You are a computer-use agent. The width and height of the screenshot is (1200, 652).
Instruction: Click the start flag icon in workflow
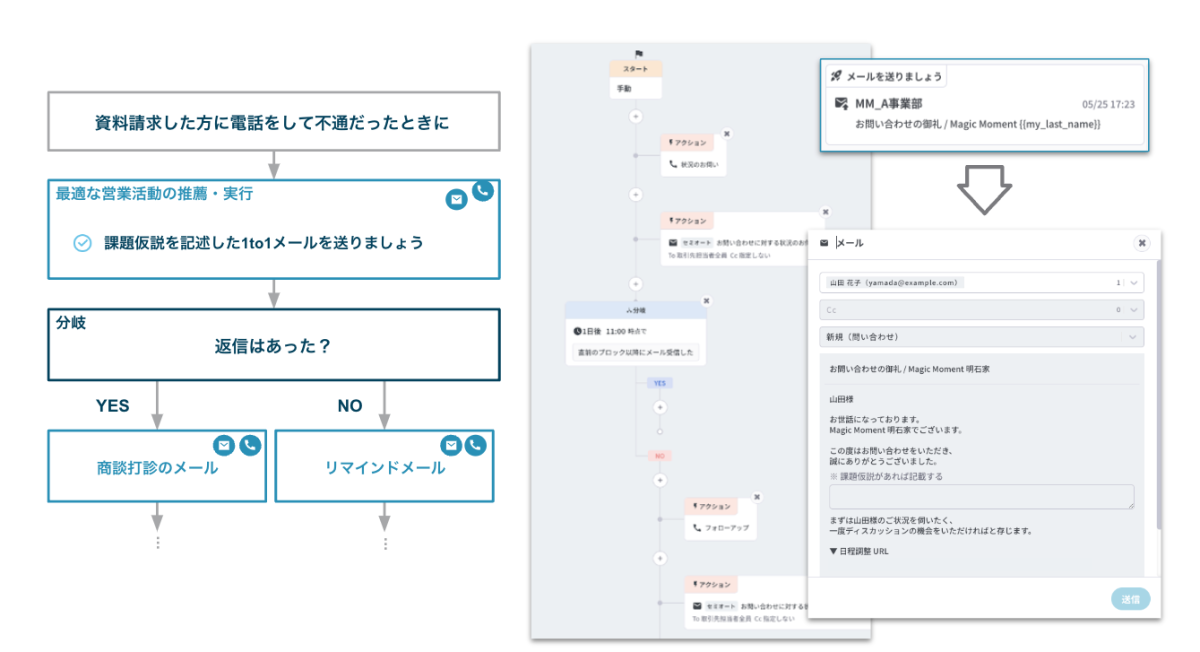click(x=638, y=53)
